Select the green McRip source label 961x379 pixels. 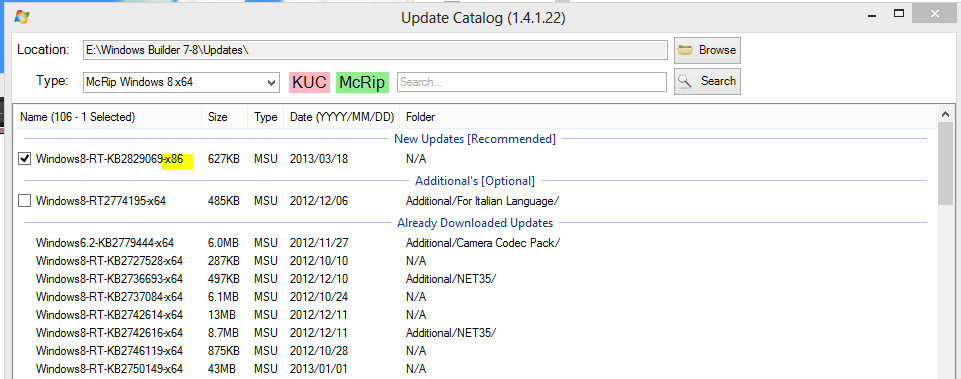[x=363, y=82]
